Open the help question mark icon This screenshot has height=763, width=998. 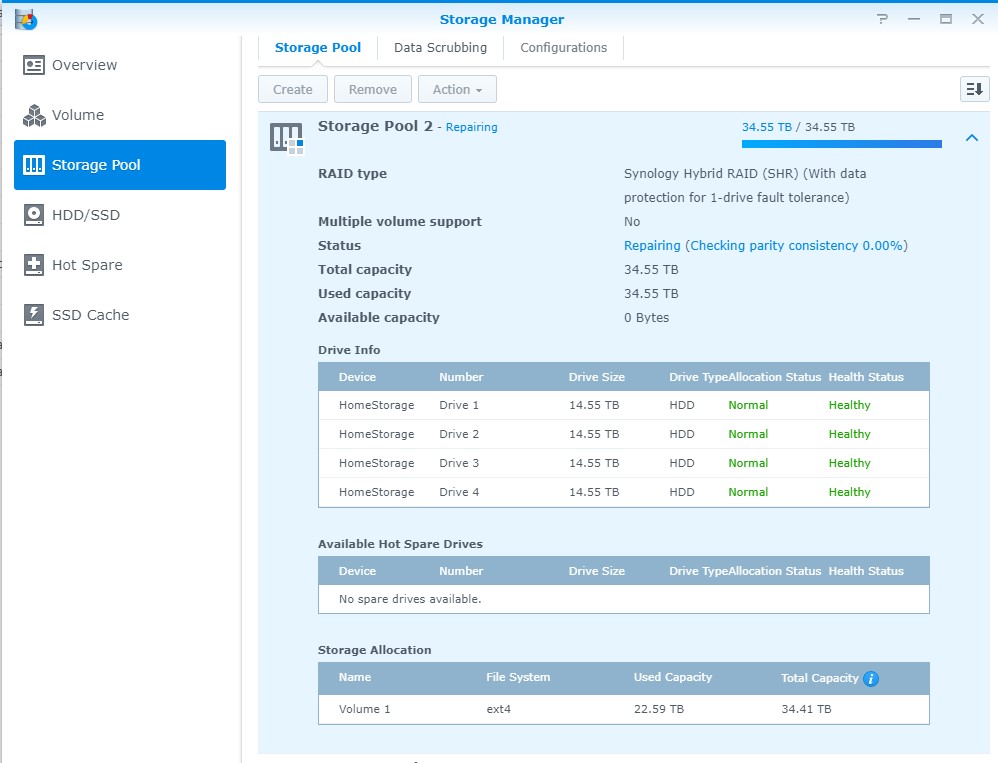[x=882, y=19]
